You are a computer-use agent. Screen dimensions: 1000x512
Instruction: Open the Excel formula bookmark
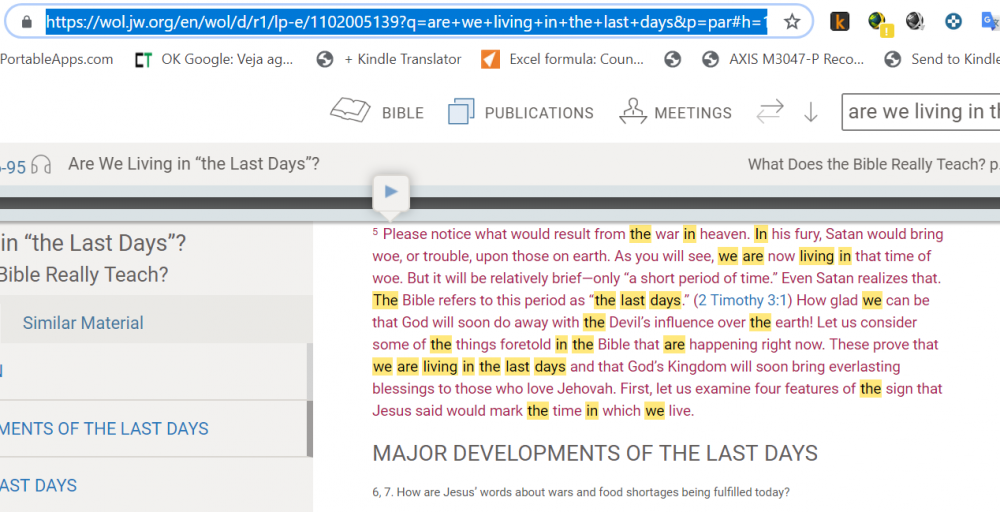coord(563,59)
